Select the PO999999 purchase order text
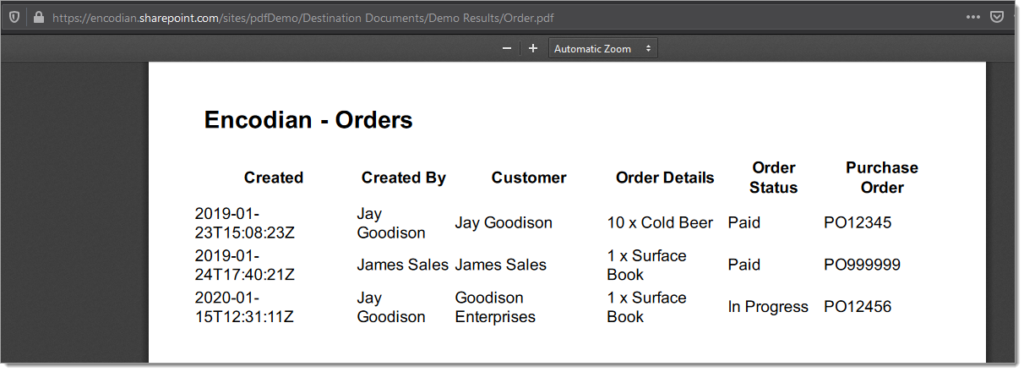 tap(862, 265)
